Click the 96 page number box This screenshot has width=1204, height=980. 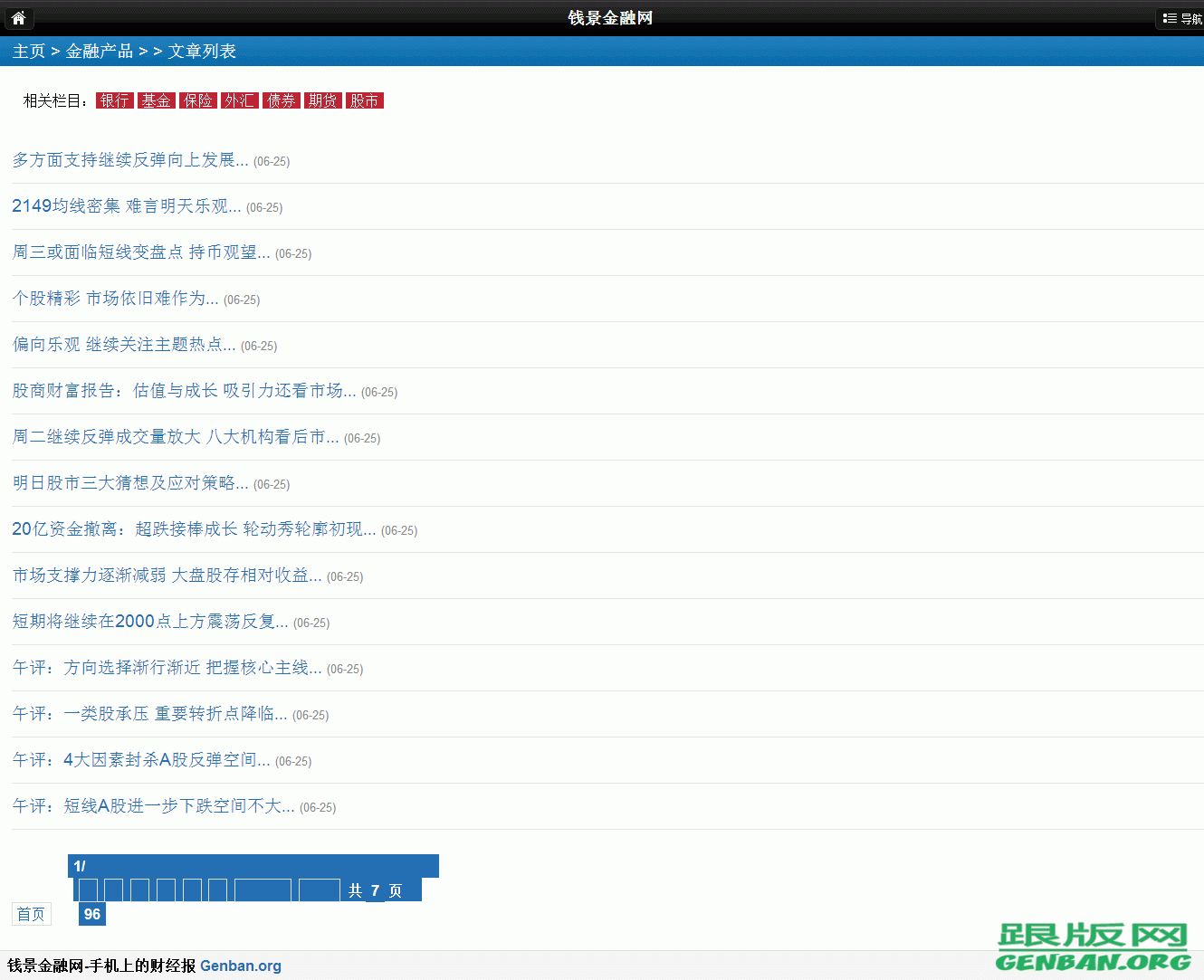[91, 914]
